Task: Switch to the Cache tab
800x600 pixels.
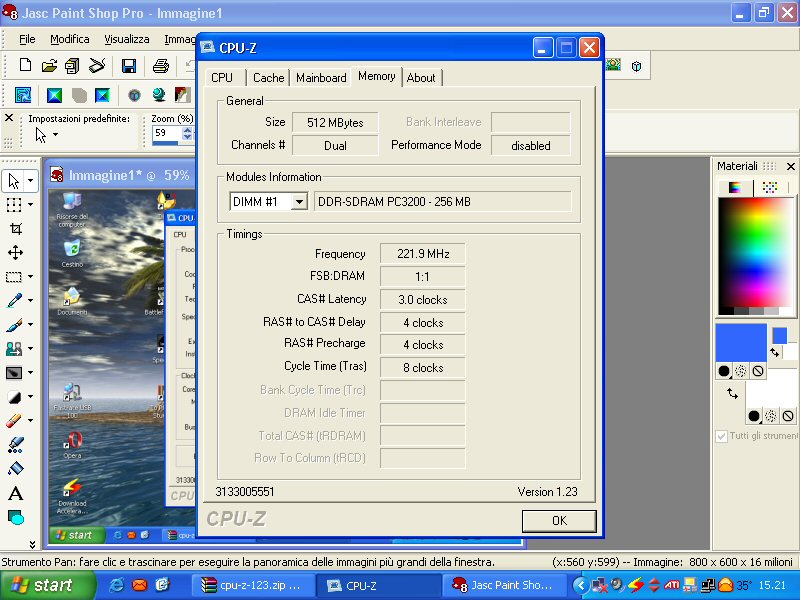Action: [268, 78]
